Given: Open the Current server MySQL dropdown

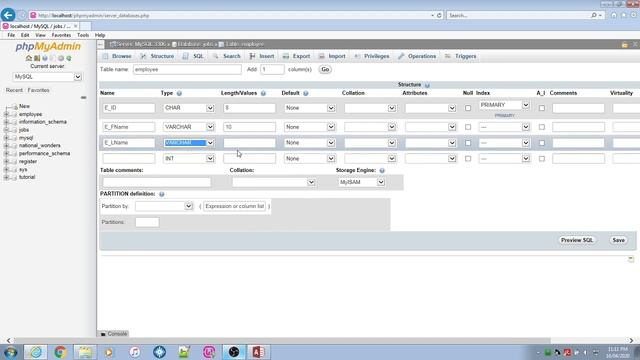Looking at the screenshot, I should tap(47, 77).
